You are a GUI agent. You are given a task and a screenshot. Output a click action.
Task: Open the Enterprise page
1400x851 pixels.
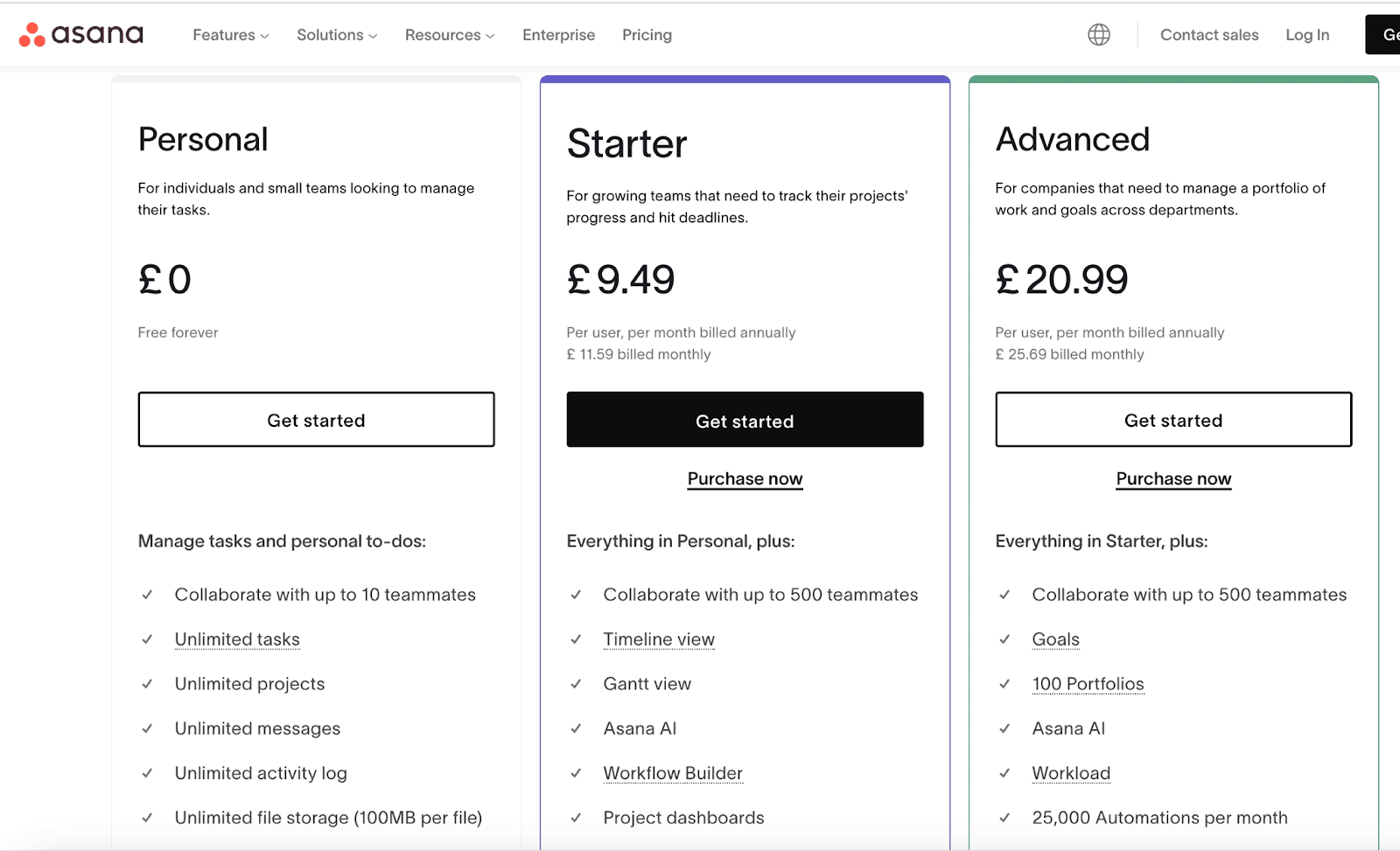(x=558, y=35)
